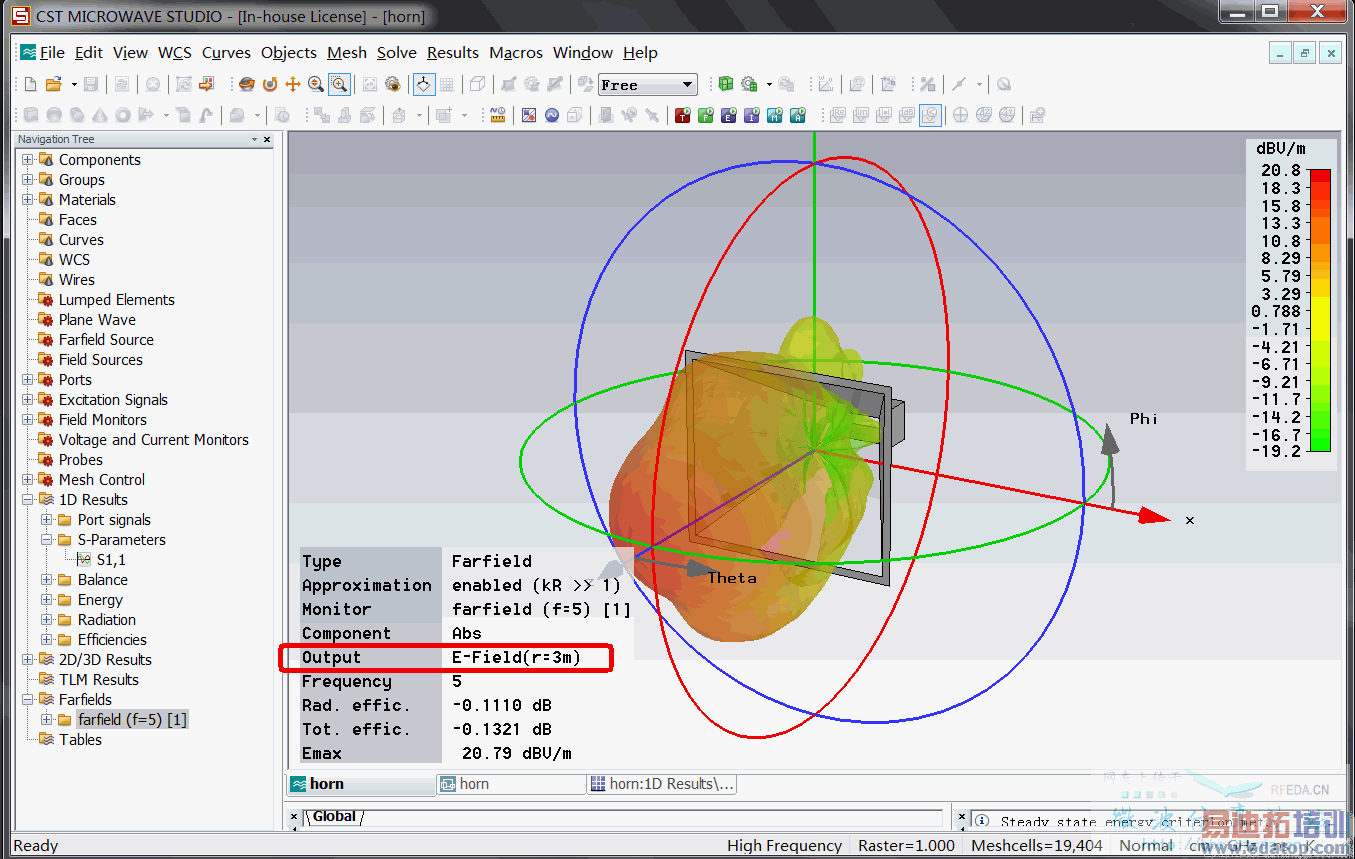1355x859 pixels.
Task: Open a file with the folder icon
Action: coord(53,85)
